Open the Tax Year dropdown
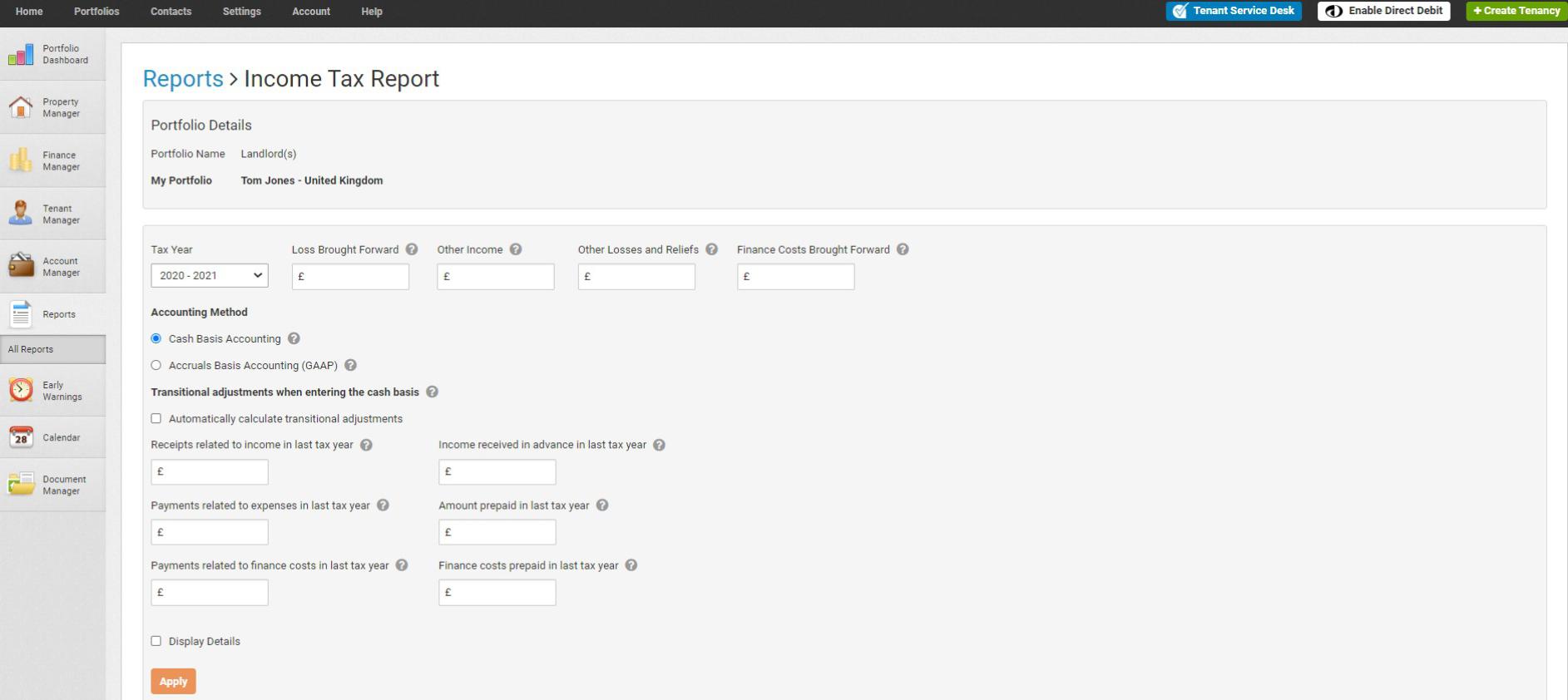This screenshot has height=700, width=1568. pos(210,276)
